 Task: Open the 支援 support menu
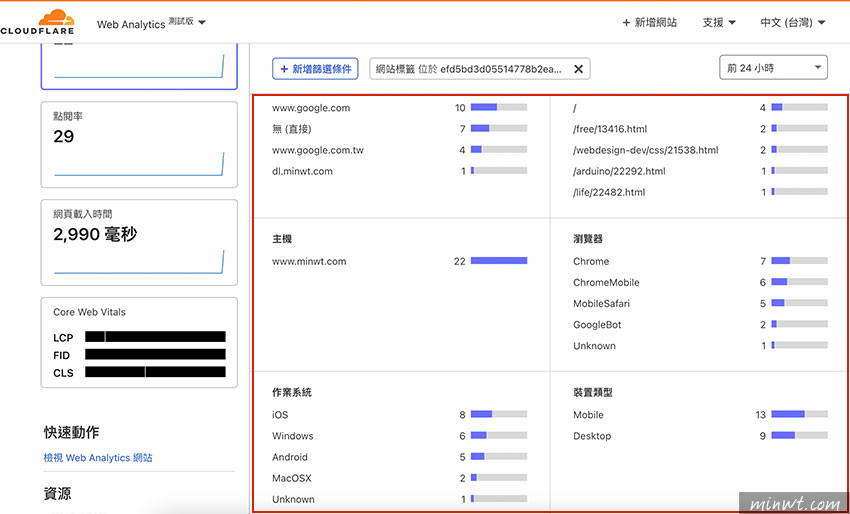tap(719, 23)
